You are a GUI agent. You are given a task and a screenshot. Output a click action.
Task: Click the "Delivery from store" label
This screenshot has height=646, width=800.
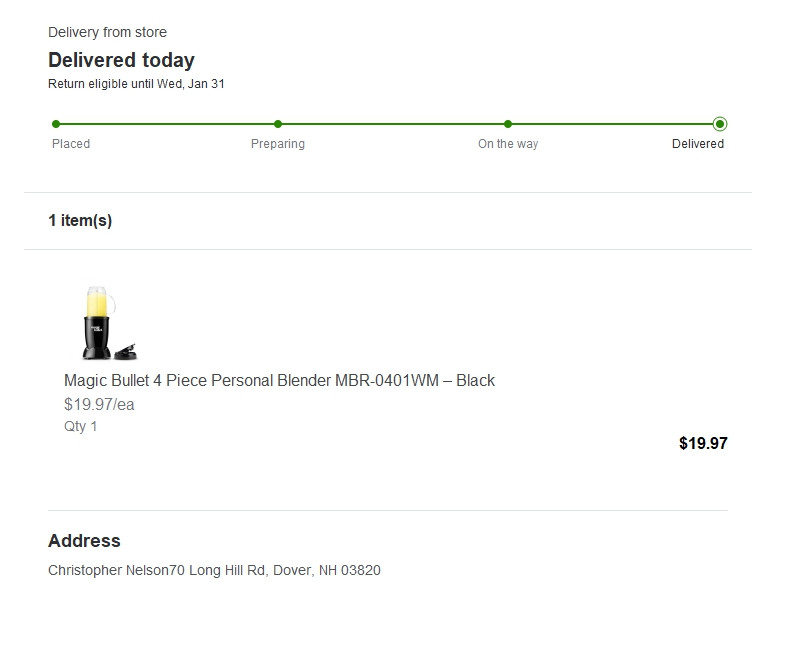[x=107, y=32]
